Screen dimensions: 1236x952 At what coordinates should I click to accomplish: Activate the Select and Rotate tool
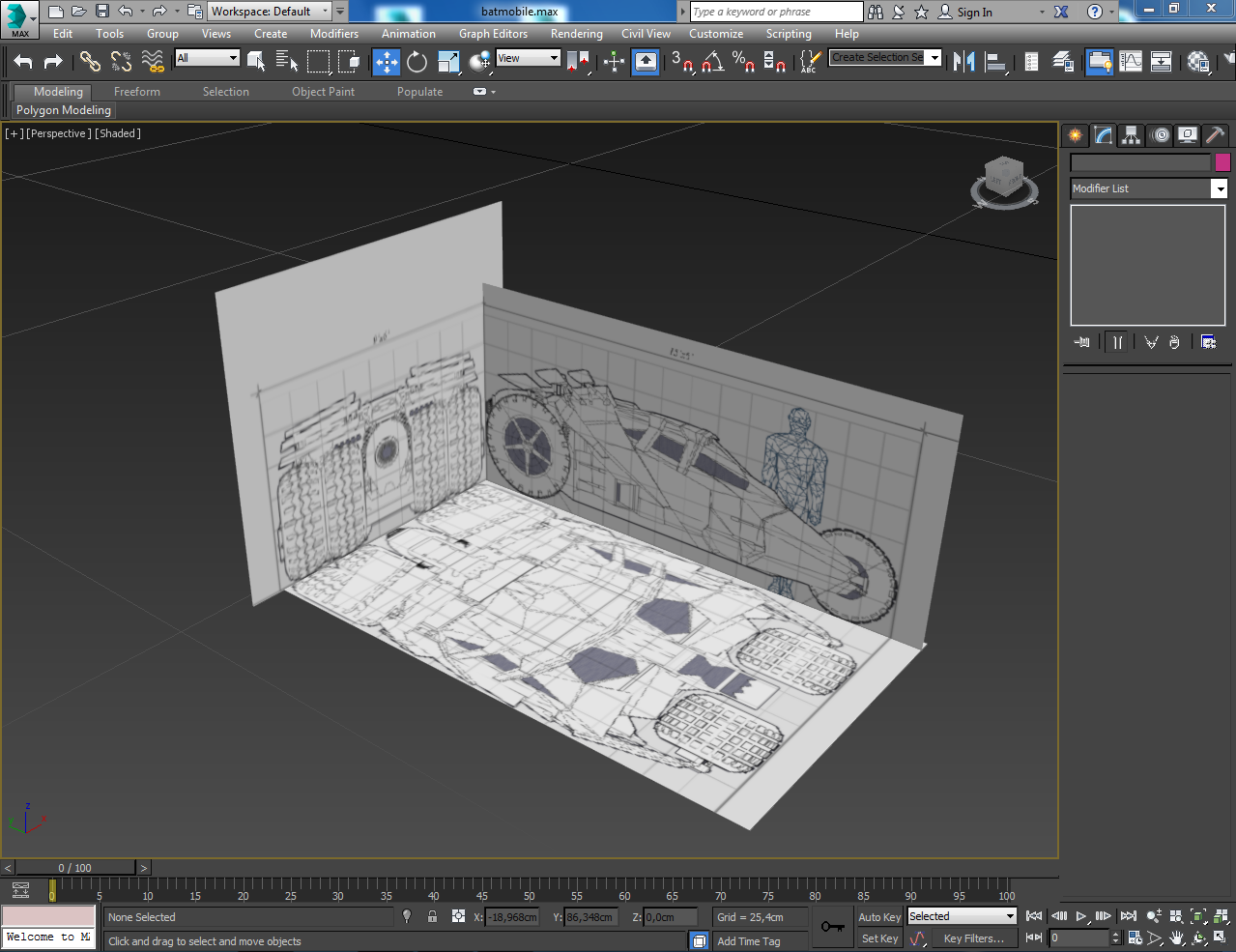[417, 62]
